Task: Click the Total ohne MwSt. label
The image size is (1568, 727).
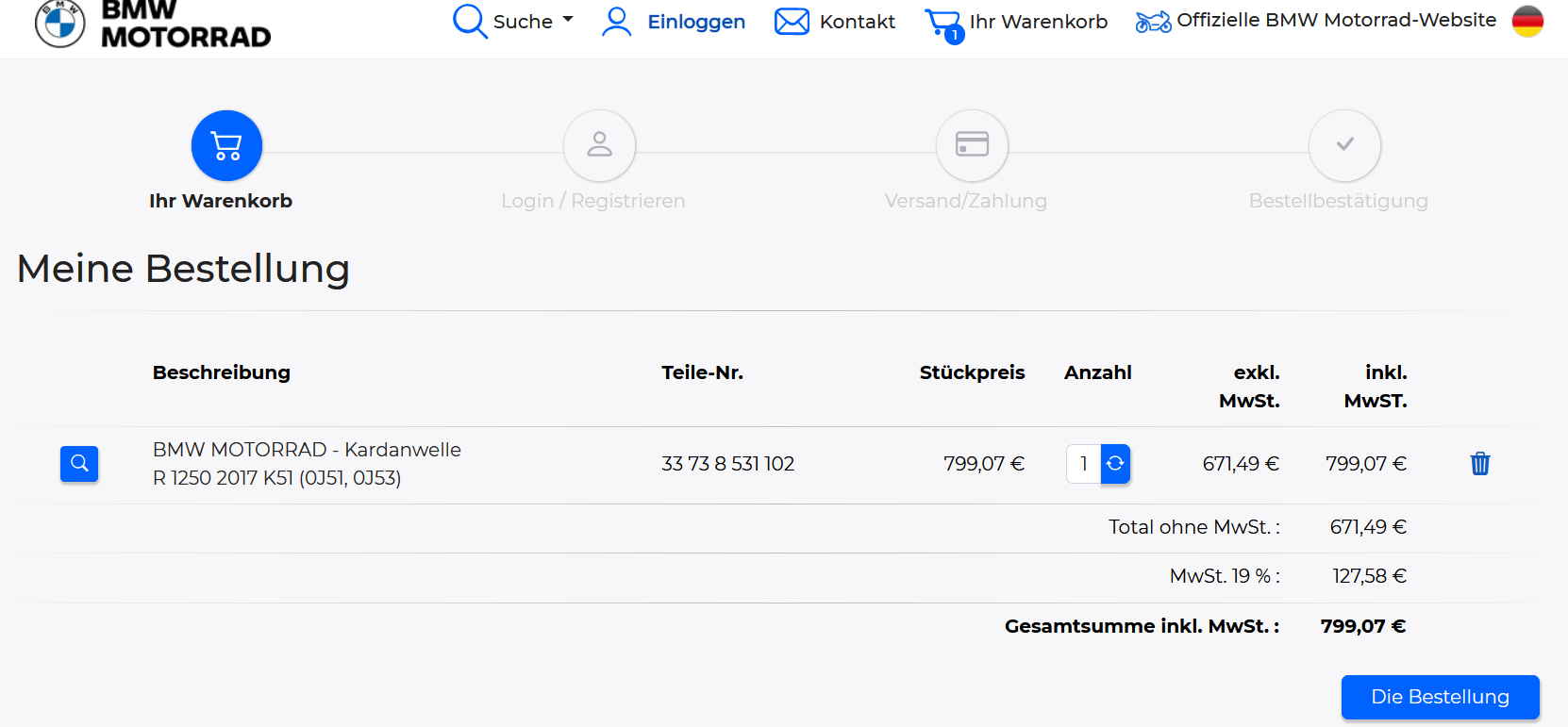Action: point(1193,527)
